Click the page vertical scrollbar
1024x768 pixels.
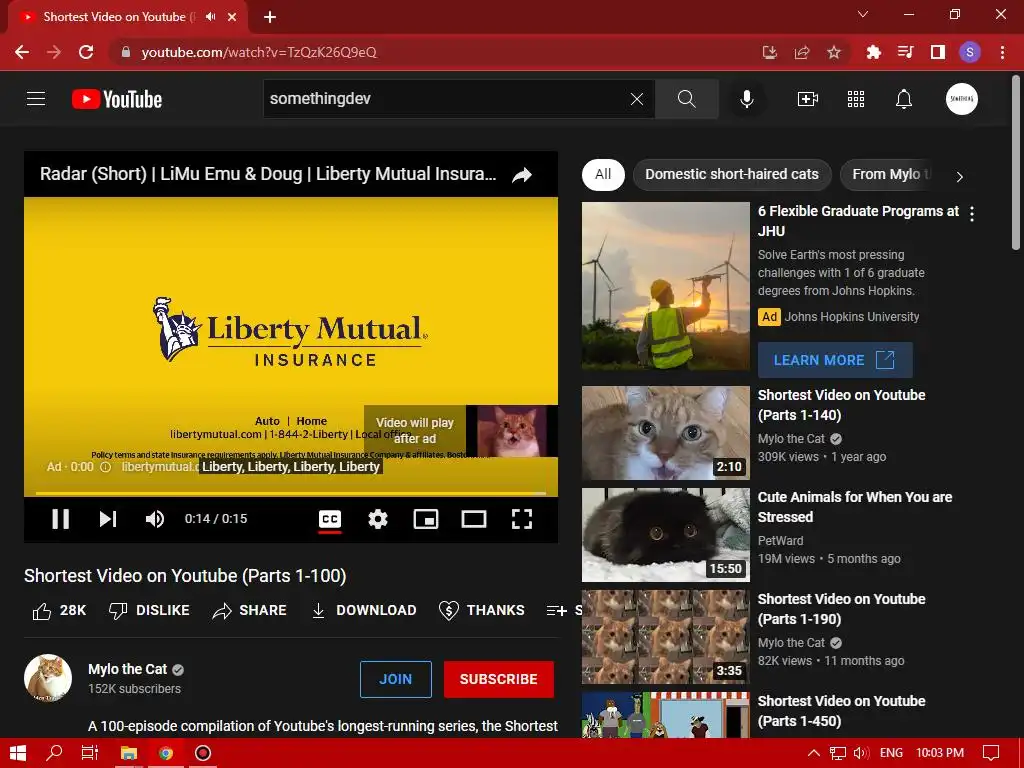tap(1016, 163)
